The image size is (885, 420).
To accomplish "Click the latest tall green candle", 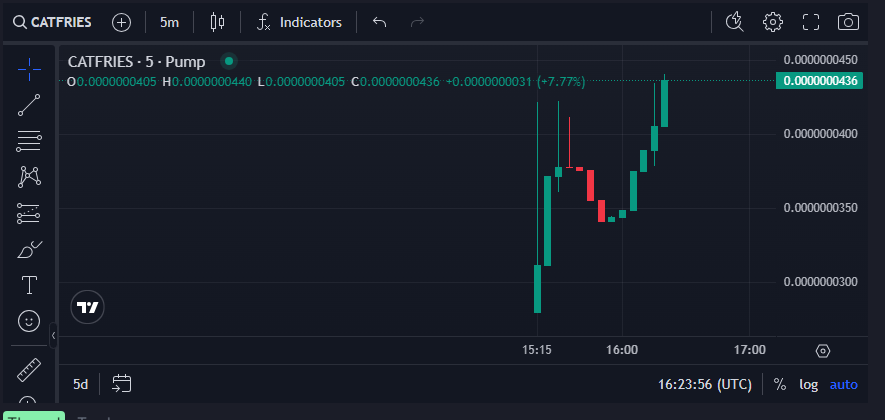I will pos(665,104).
